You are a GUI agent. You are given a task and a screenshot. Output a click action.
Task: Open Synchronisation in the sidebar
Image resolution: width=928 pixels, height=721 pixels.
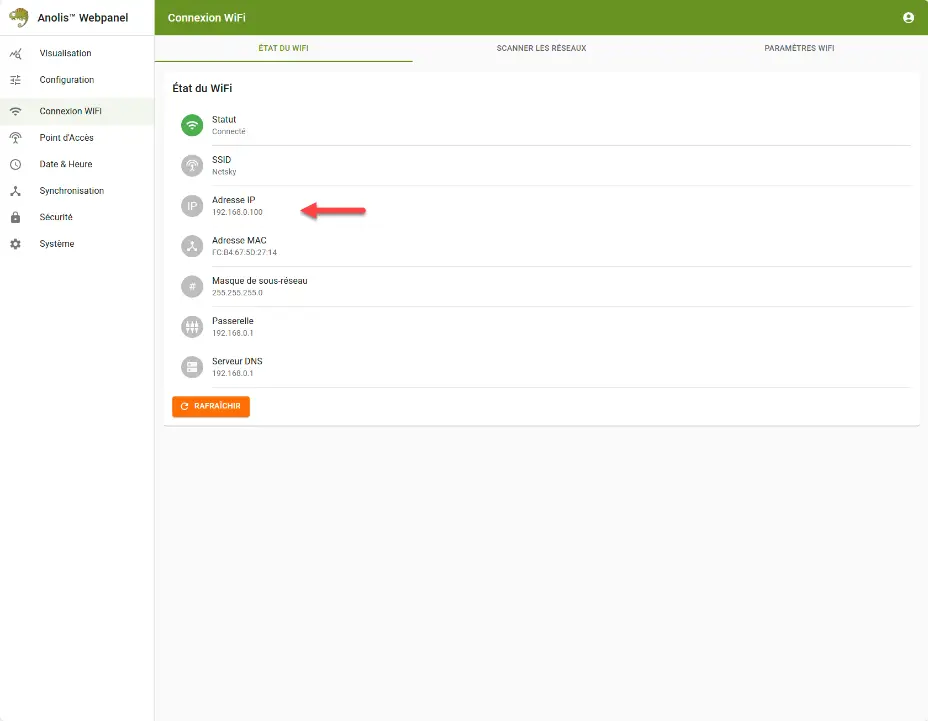click(x=77, y=191)
